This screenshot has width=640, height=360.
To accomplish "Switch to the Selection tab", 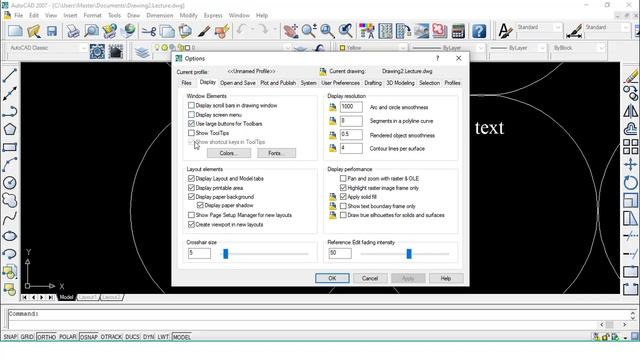I will point(429,83).
